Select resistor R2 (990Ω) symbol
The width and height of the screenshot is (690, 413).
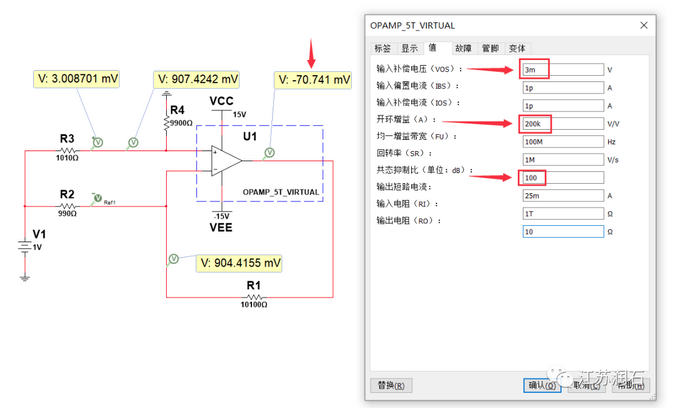(x=66, y=206)
